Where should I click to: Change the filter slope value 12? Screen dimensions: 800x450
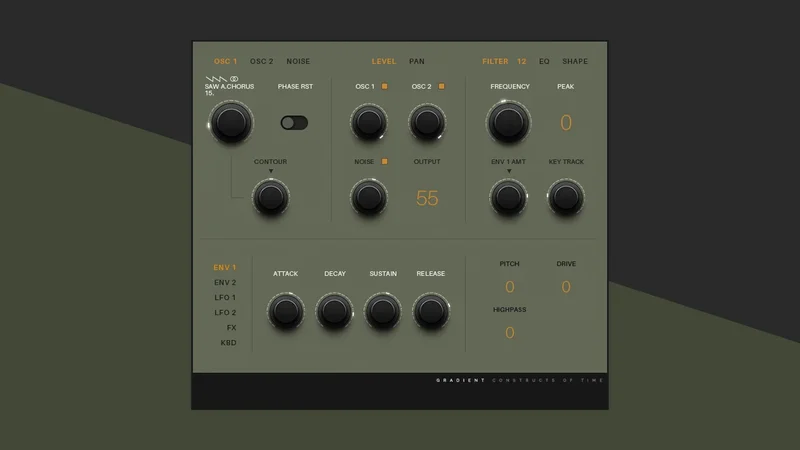pos(521,61)
